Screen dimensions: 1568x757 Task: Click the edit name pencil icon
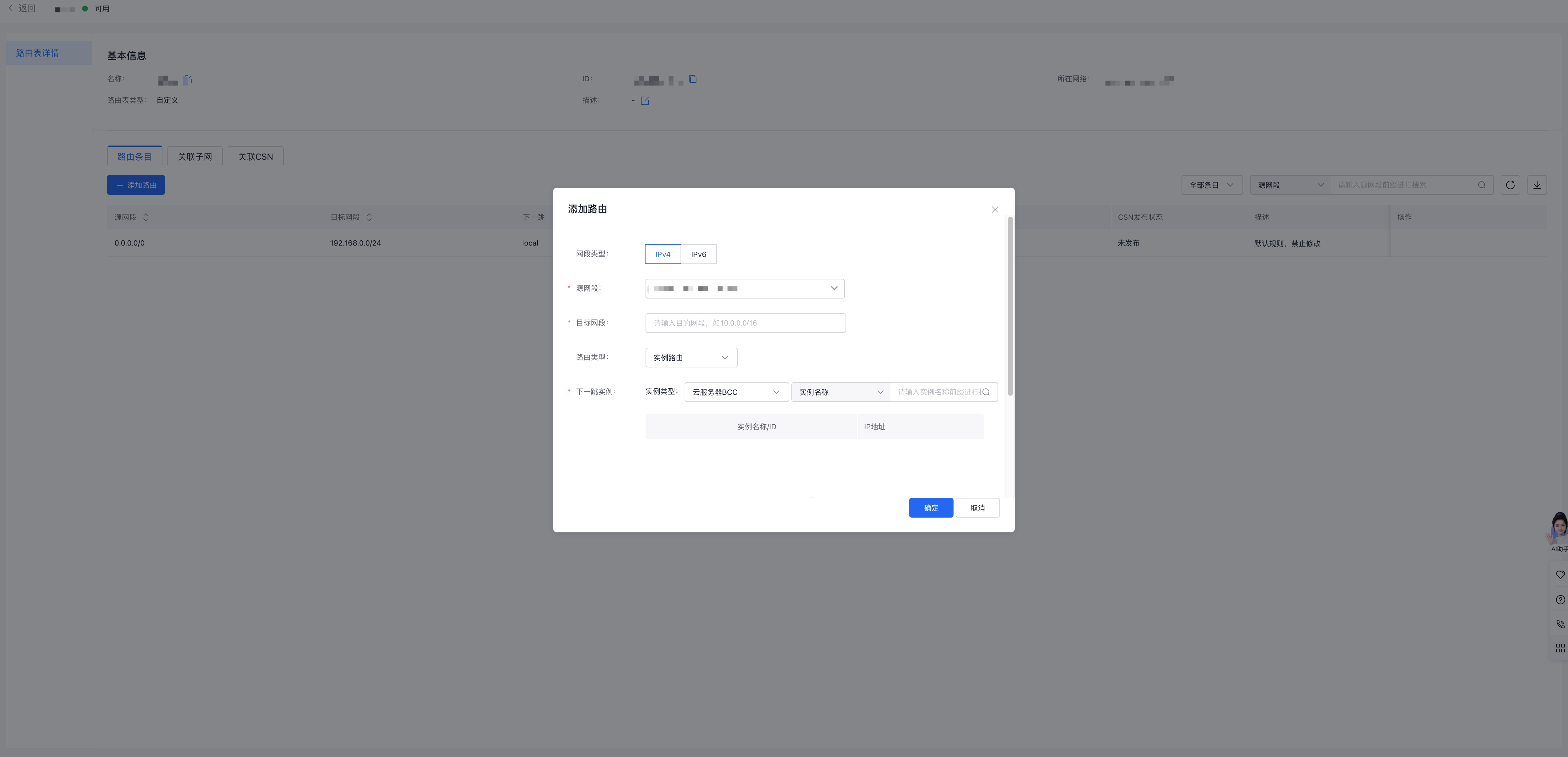[187, 80]
